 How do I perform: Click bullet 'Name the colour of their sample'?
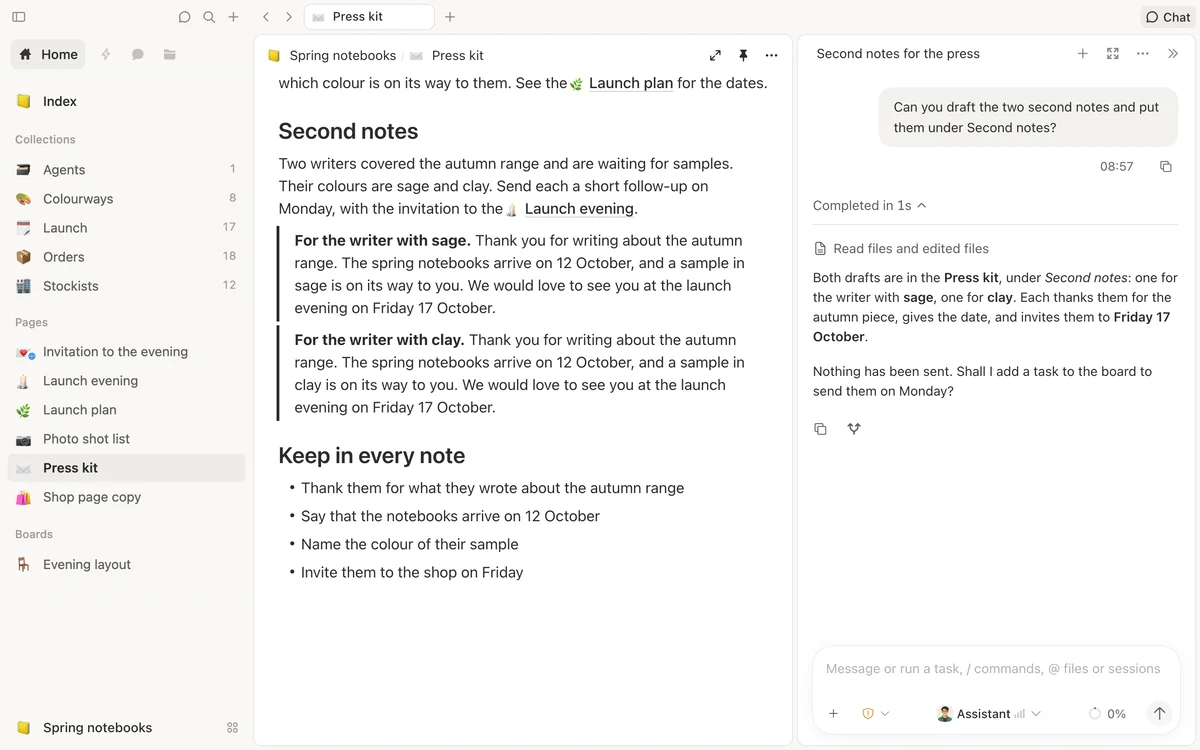409,544
